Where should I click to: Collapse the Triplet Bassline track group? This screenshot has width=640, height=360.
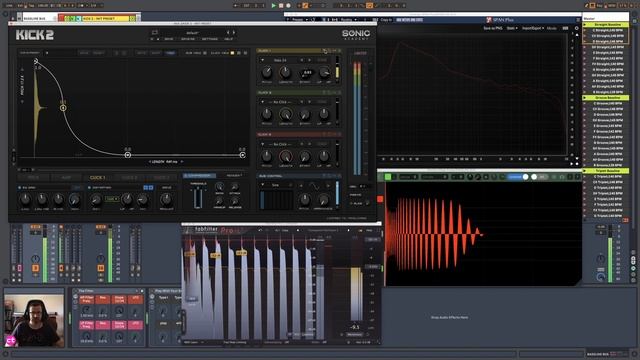(x=585, y=171)
